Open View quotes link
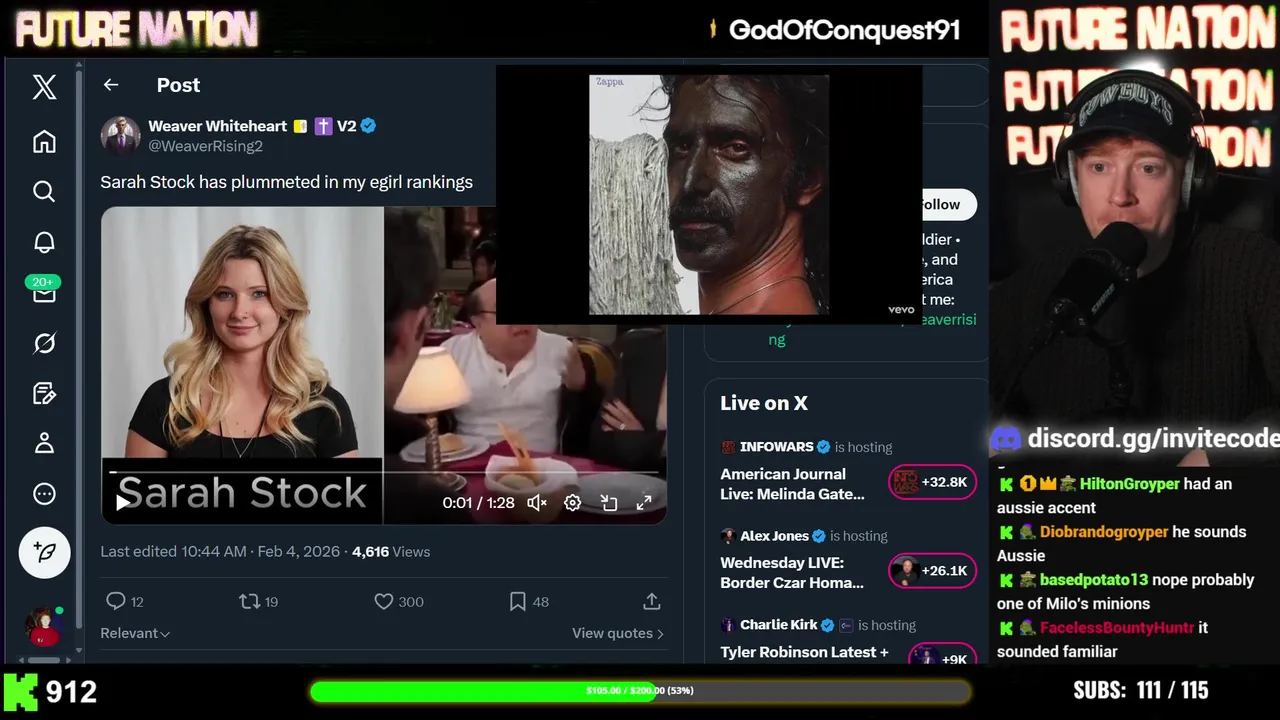Viewport: 1280px width, 720px height. pyautogui.click(x=618, y=633)
